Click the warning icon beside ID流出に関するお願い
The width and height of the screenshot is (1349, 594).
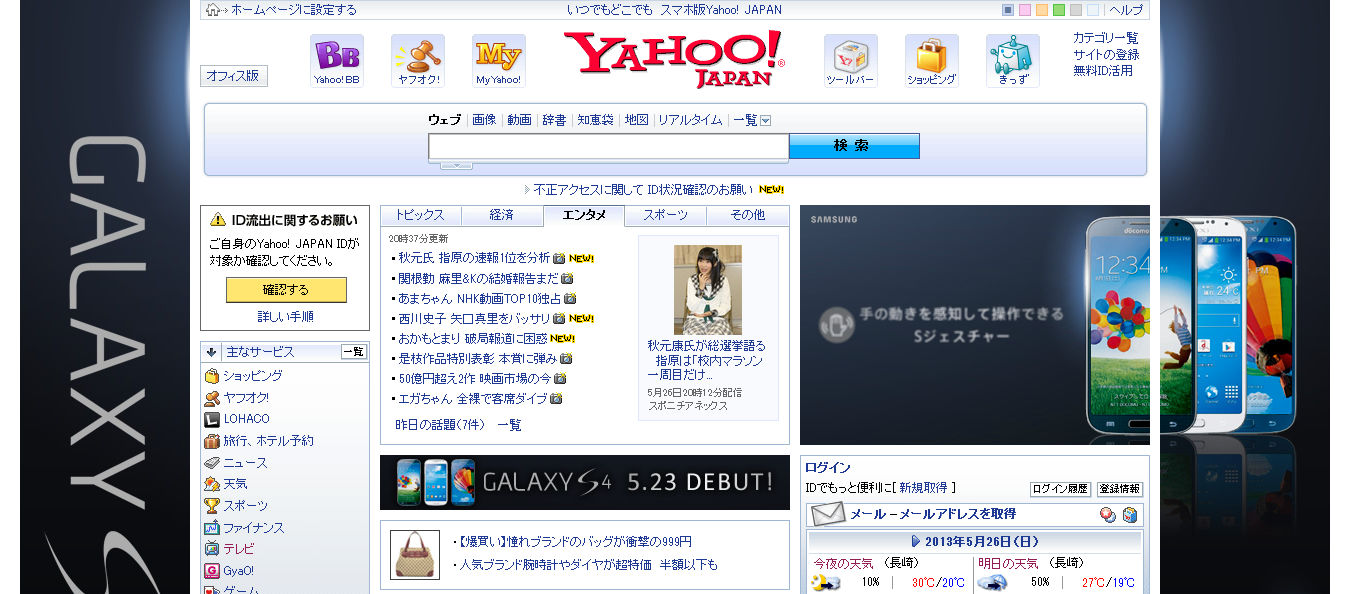click(218, 220)
